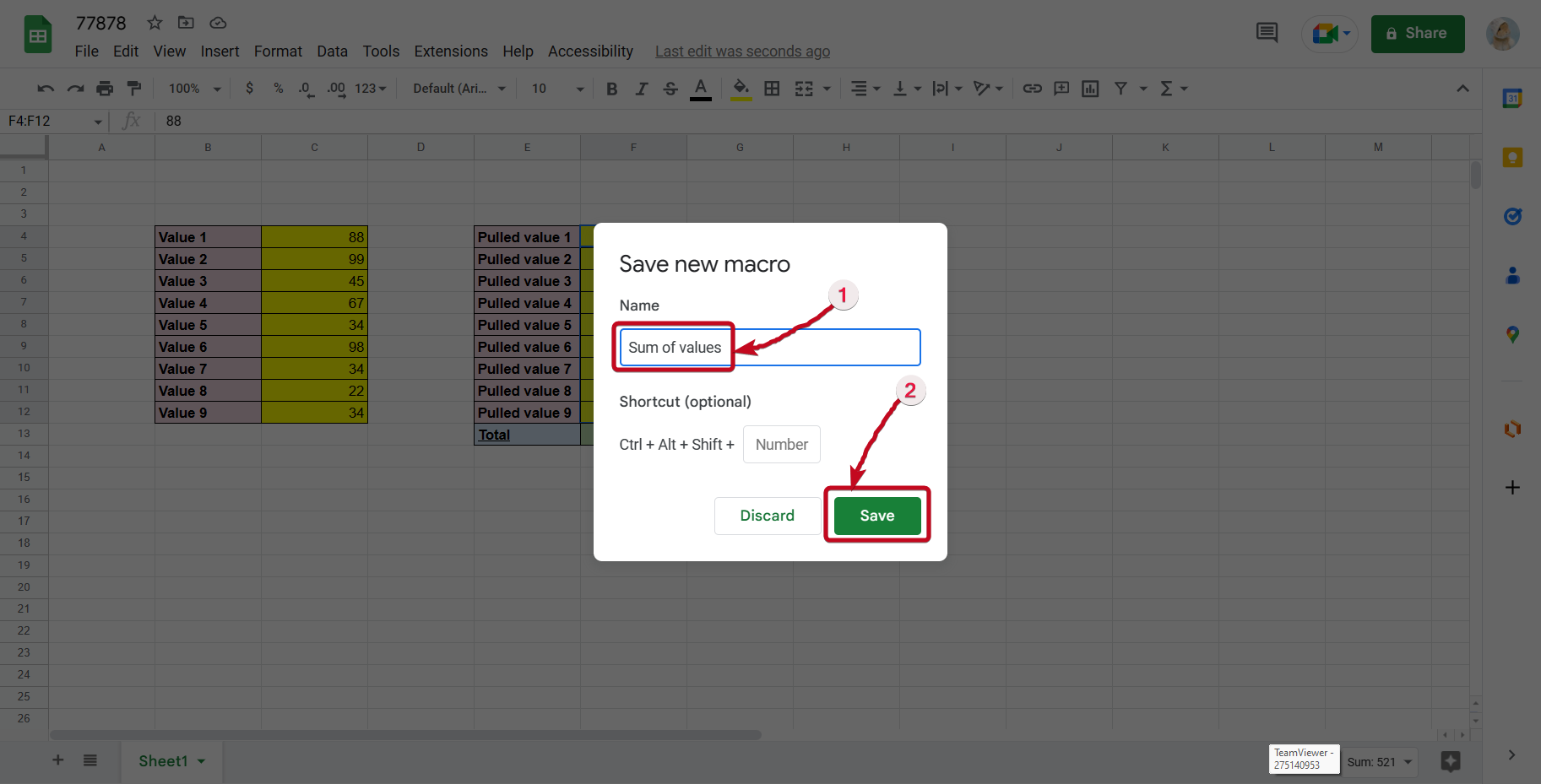Open the zoom level dropdown
The width and height of the screenshot is (1541, 784).
193,88
